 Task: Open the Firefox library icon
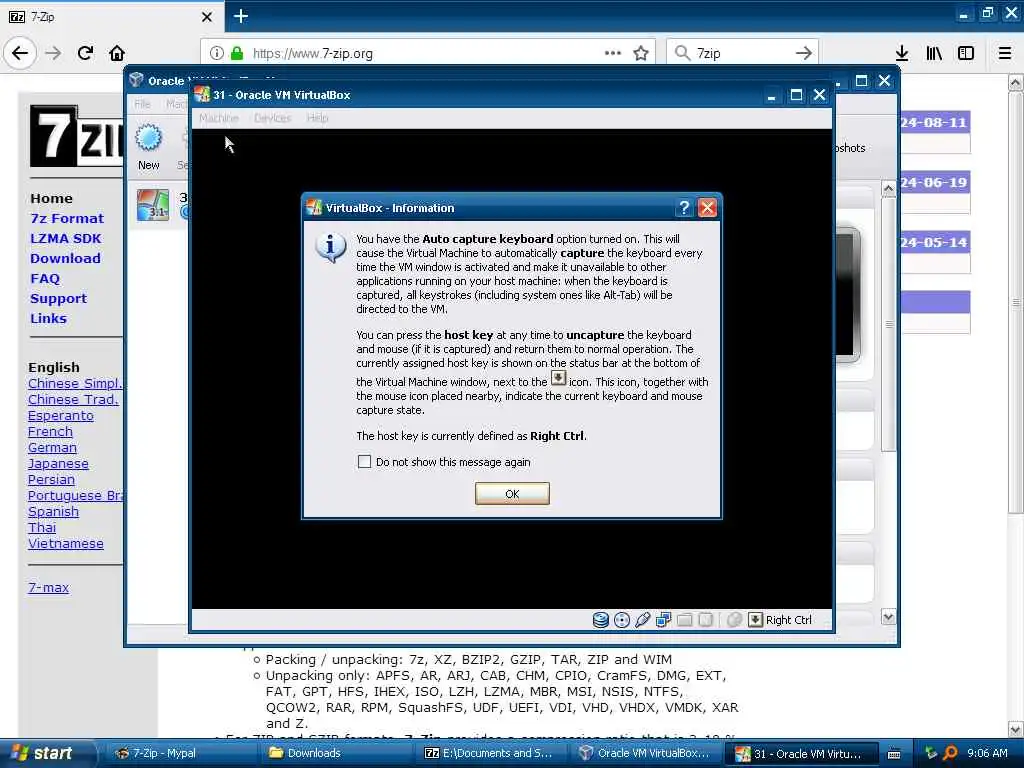934,53
